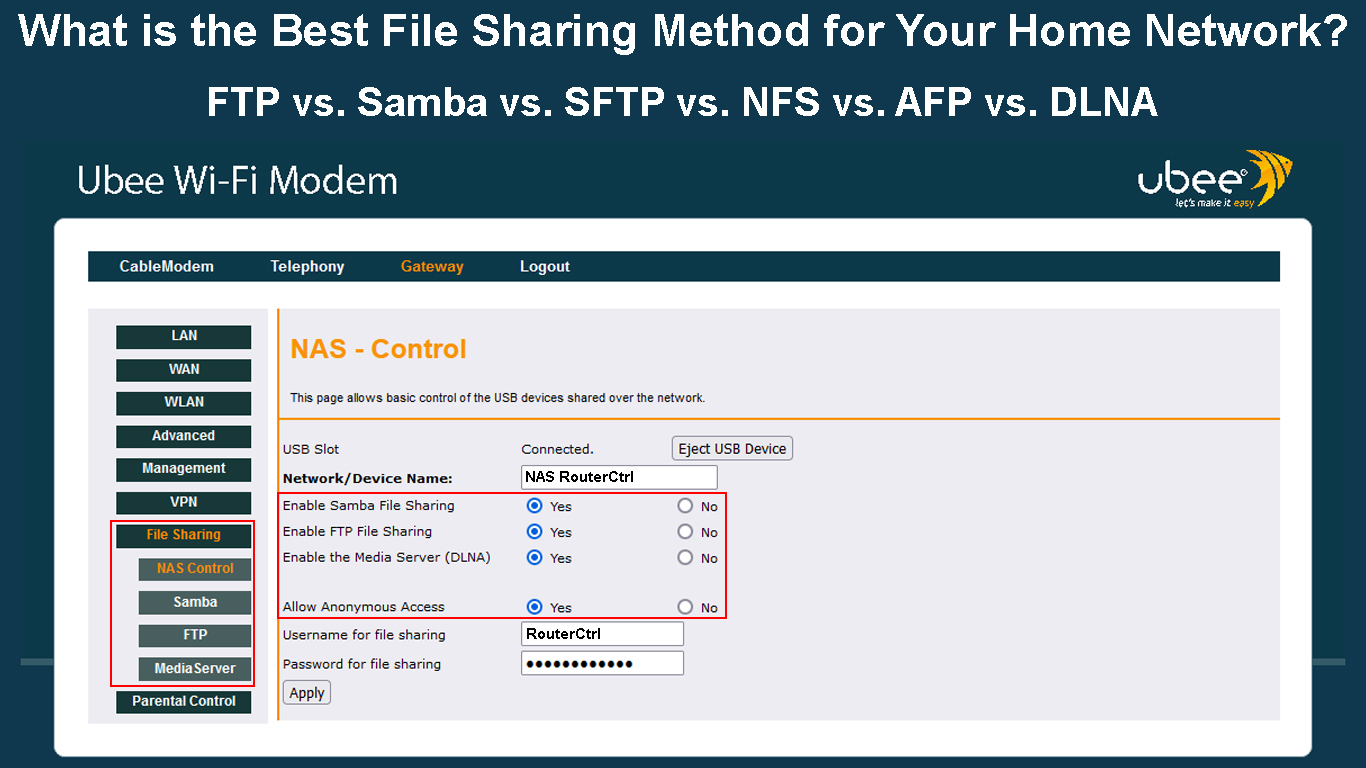Click the Ubee logo icon
The height and width of the screenshot is (768, 1366).
click(1214, 180)
